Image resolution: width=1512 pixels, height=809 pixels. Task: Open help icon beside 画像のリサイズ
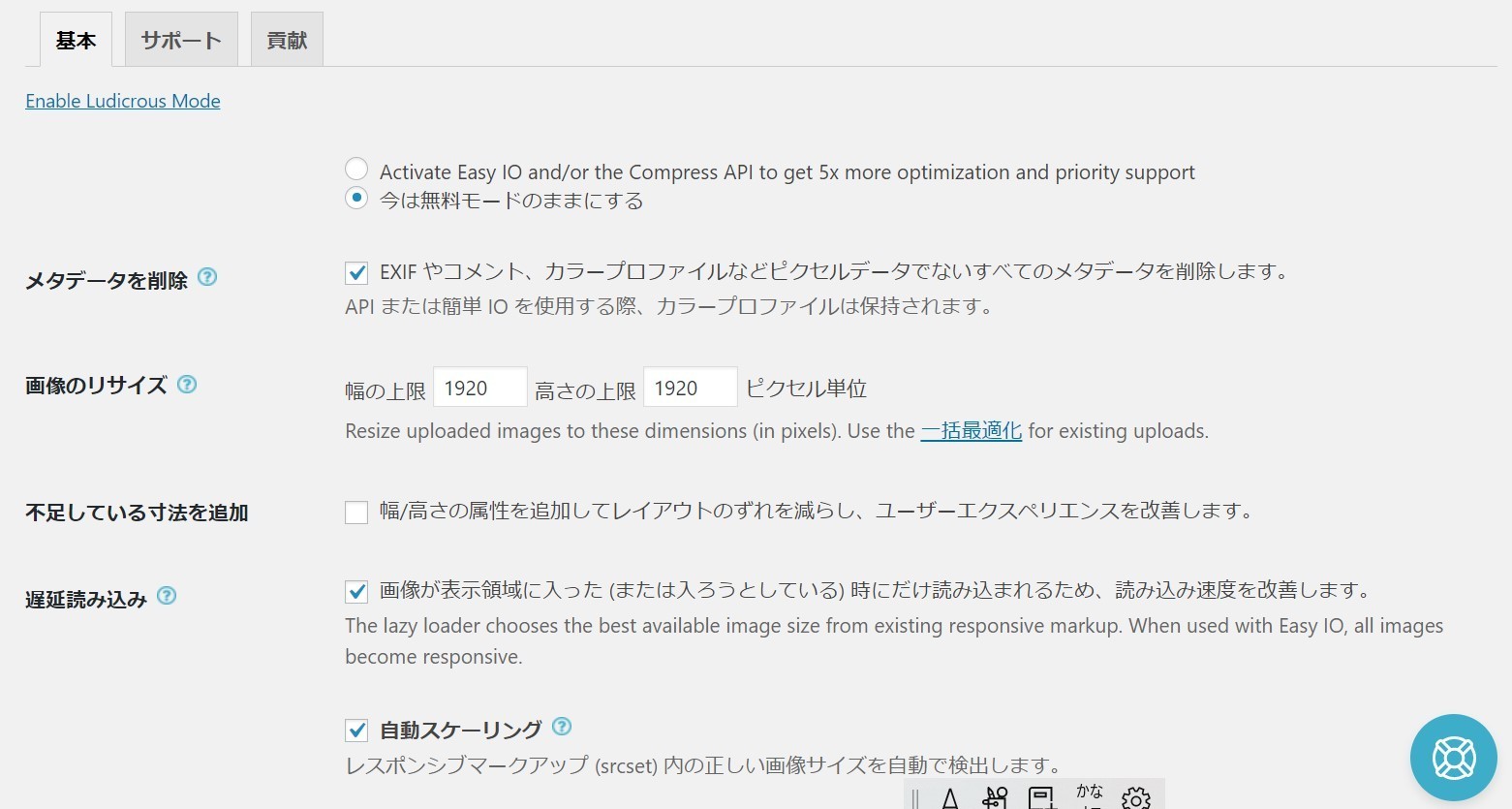click(187, 384)
